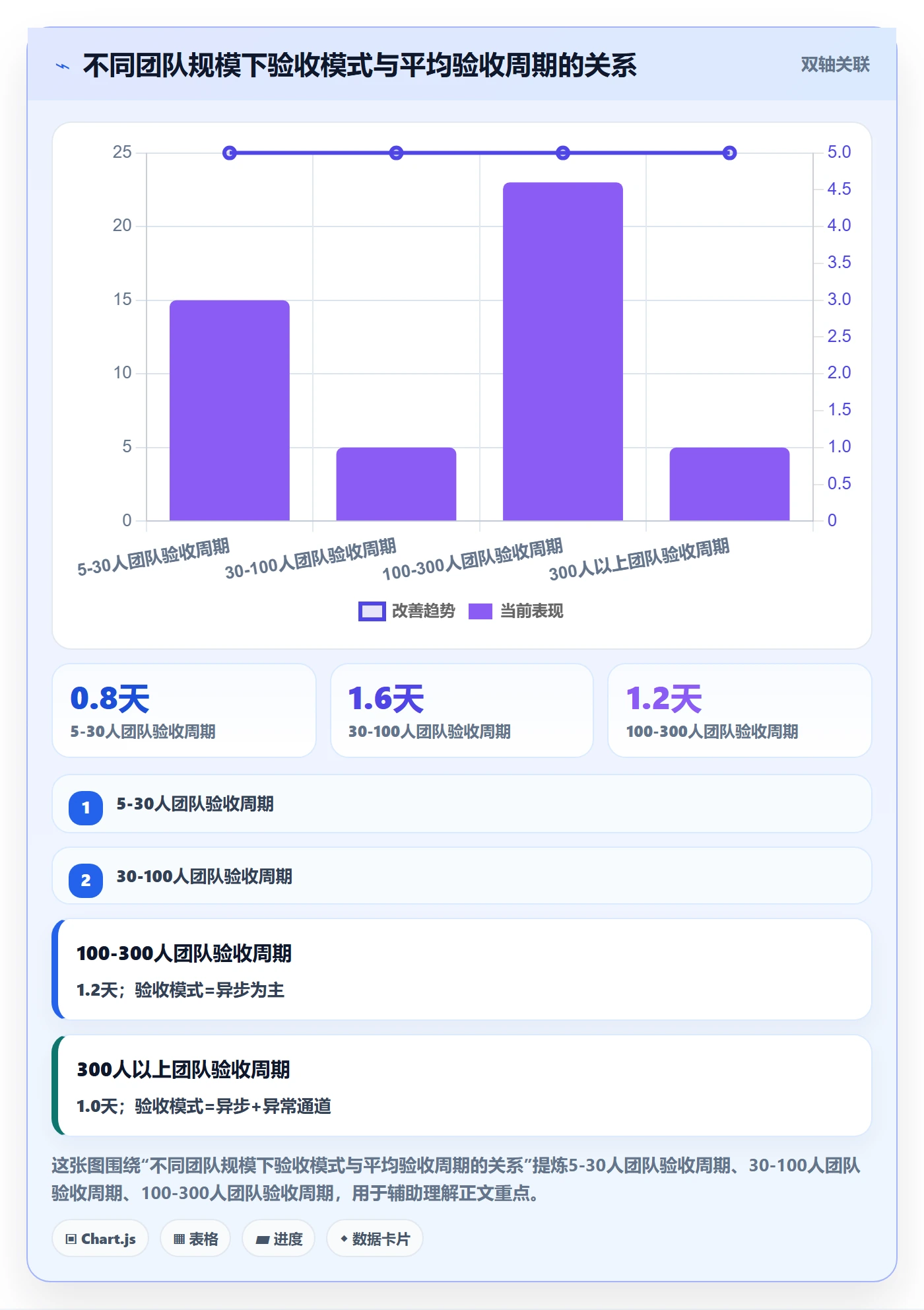Viewport: 924px width, 1310px height.
Task: Click number badge 2 in the list
Action: tap(86, 880)
